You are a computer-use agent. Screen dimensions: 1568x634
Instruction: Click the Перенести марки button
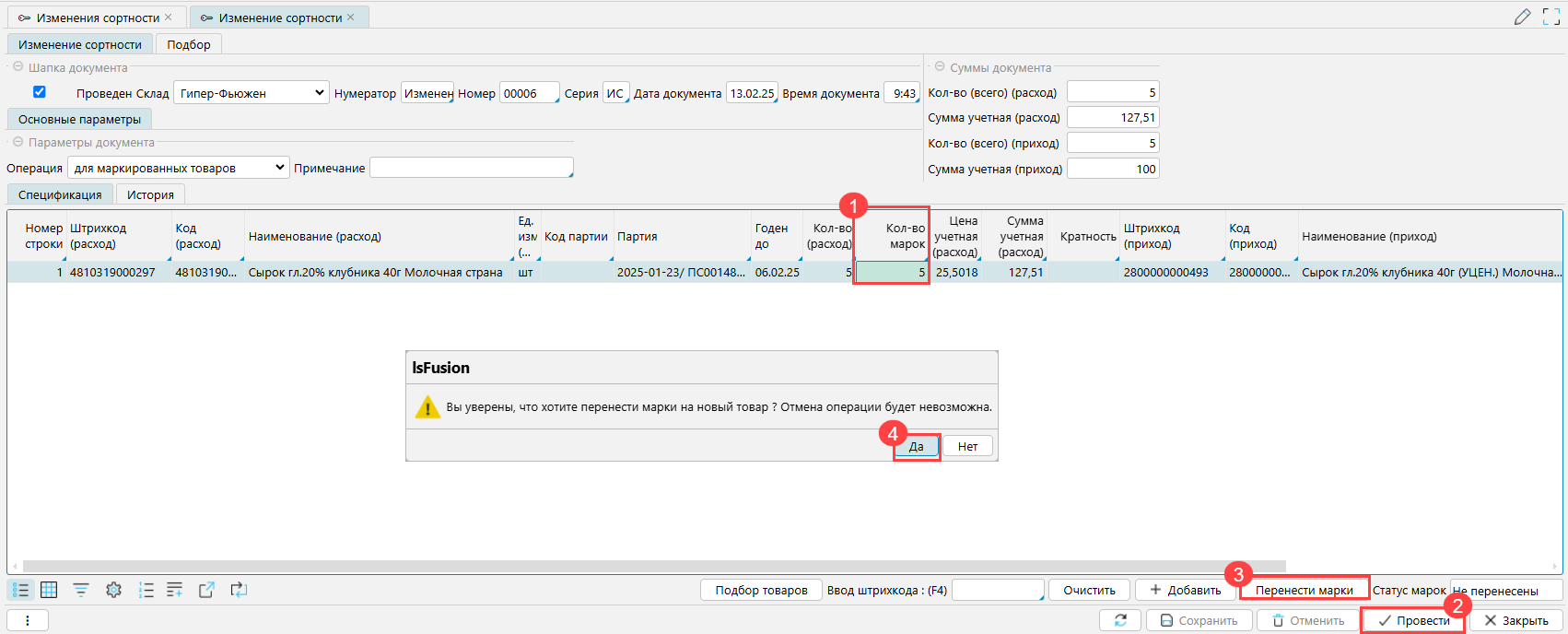(x=1304, y=590)
